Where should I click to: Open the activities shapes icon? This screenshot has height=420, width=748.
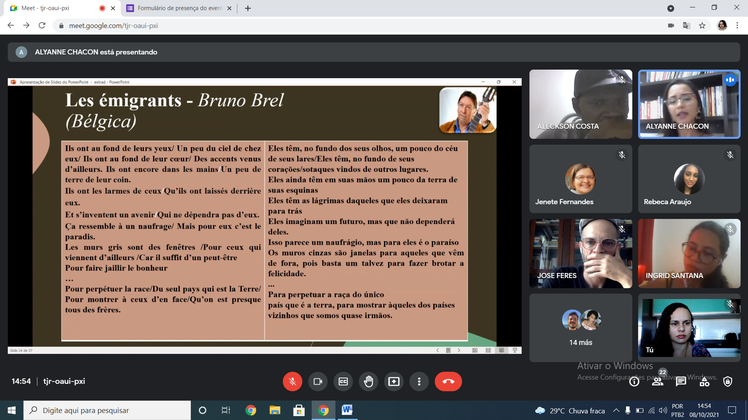point(704,381)
